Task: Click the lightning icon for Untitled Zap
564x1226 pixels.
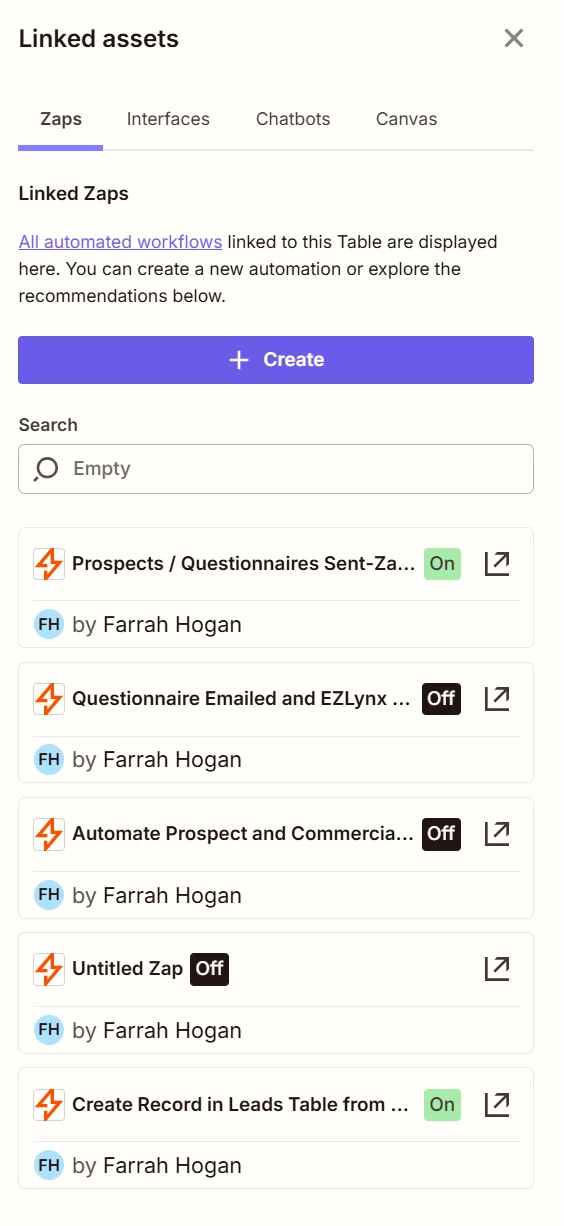Action: point(49,969)
